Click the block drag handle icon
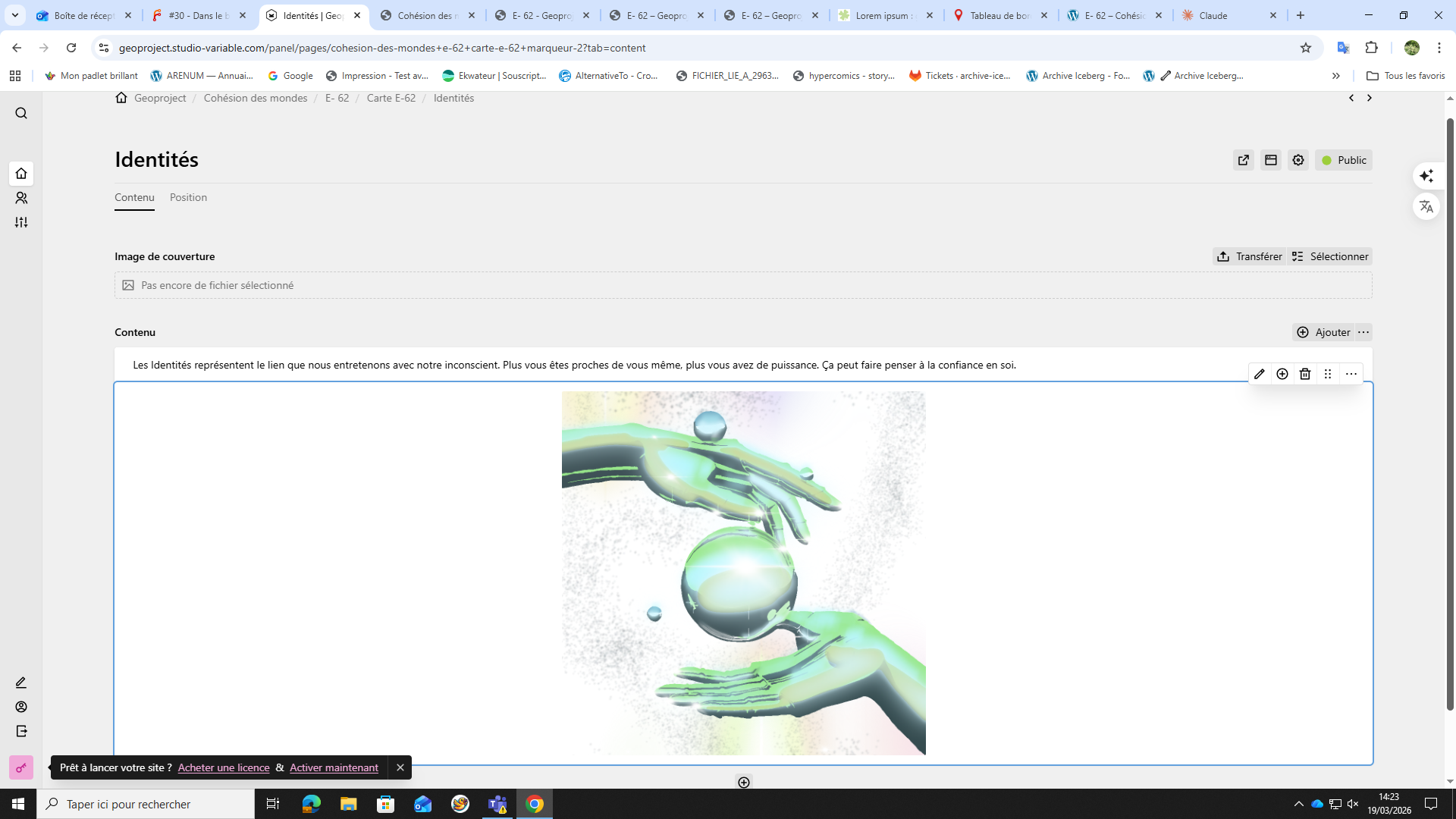The height and width of the screenshot is (819, 1456). (1328, 374)
